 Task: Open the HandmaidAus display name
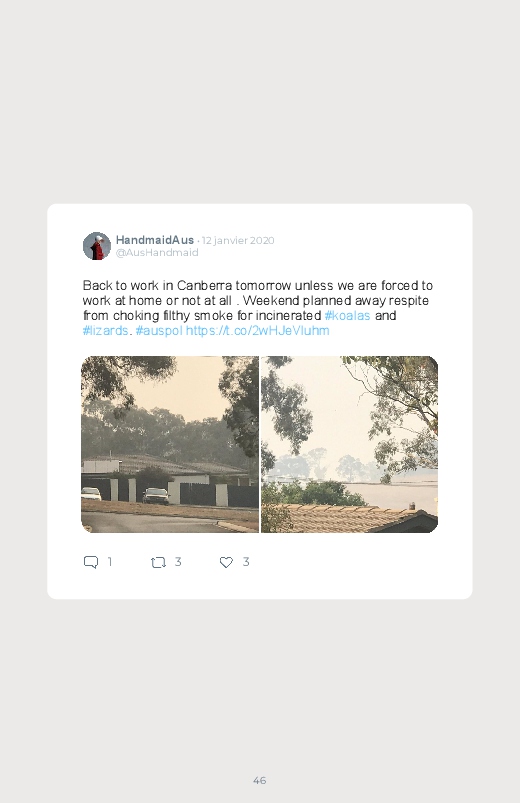(x=155, y=240)
